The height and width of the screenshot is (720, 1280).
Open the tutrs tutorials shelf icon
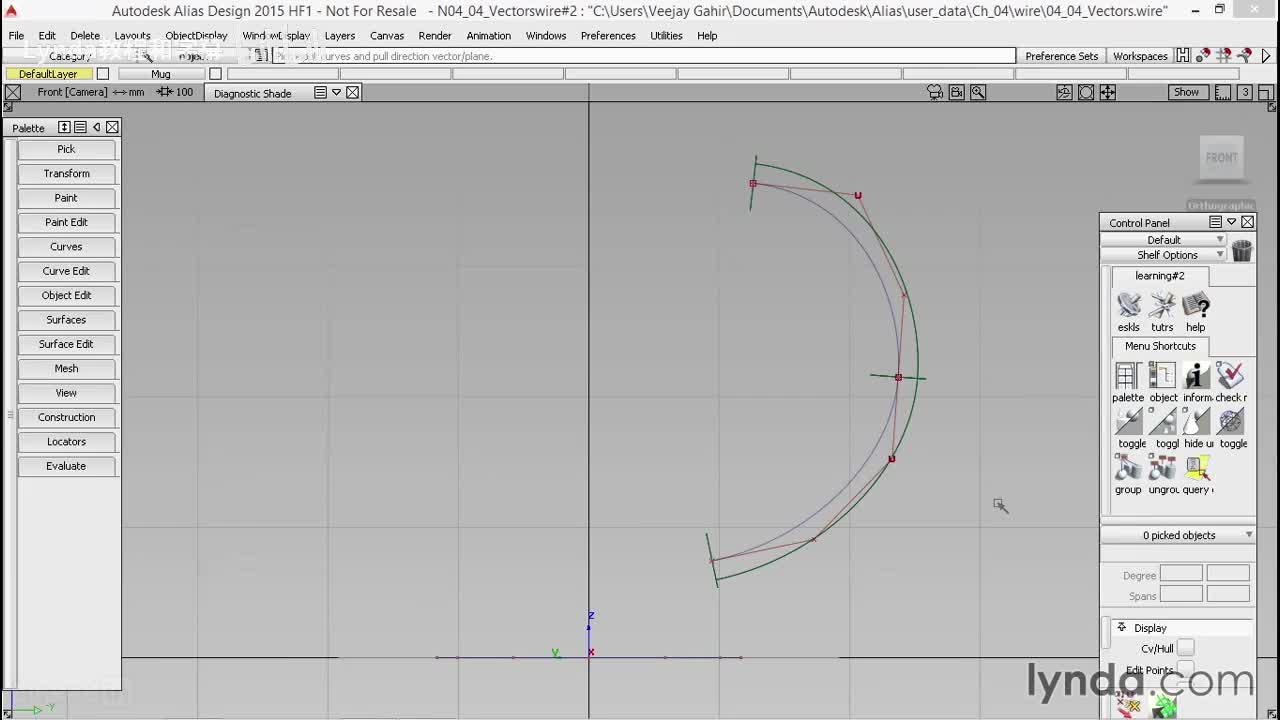1162,305
